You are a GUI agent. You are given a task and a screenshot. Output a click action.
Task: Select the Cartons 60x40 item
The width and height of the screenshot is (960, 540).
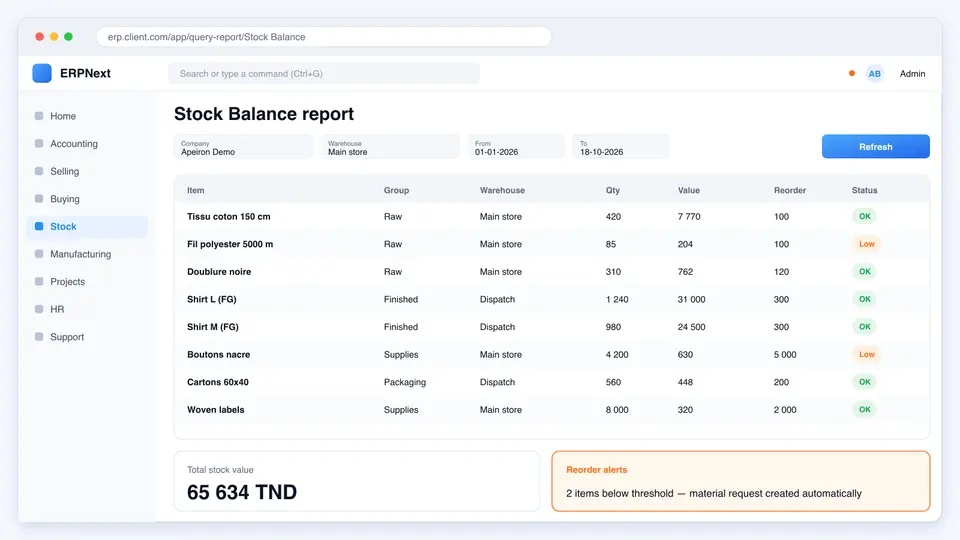tap(218, 382)
